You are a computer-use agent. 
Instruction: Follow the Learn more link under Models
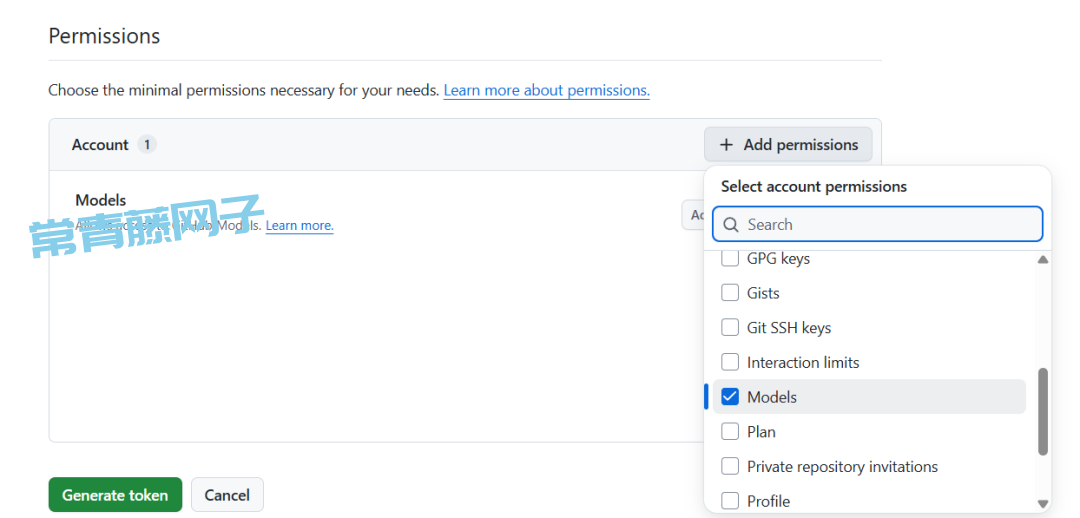coord(299,226)
